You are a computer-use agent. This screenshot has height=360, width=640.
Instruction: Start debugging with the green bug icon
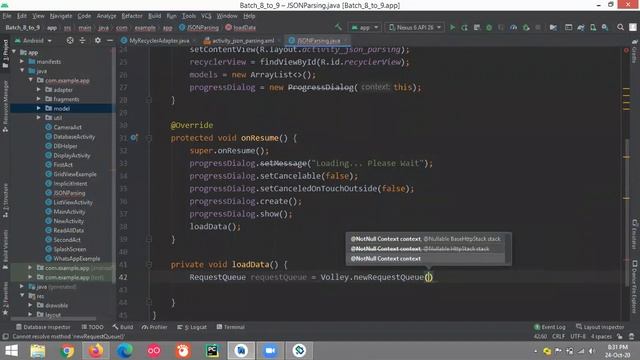pos(489,27)
